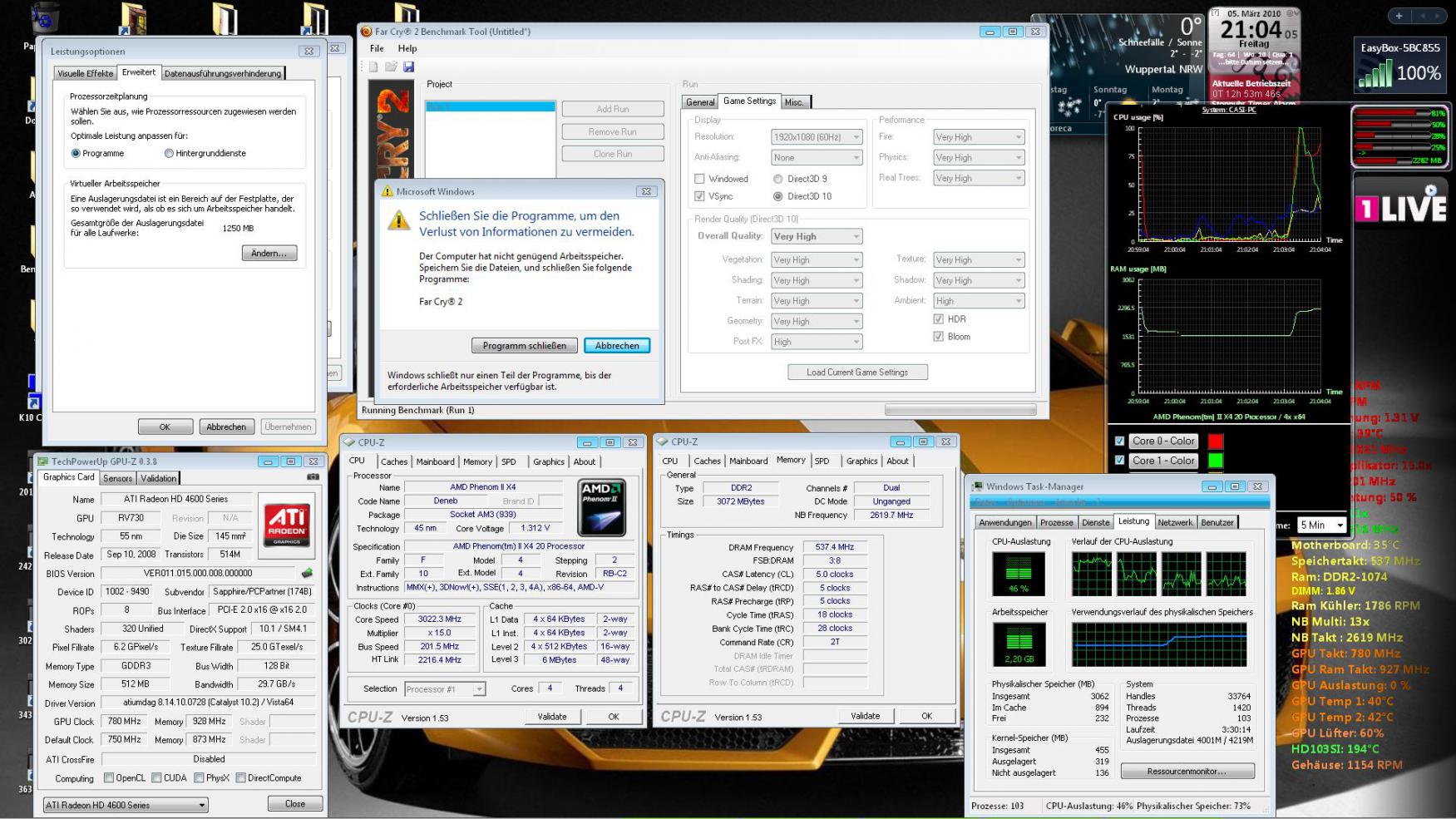Click the yellow warning triangle in Microsoft Windows dialog
Screen dimensions: 1456x819
pos(399,220)
